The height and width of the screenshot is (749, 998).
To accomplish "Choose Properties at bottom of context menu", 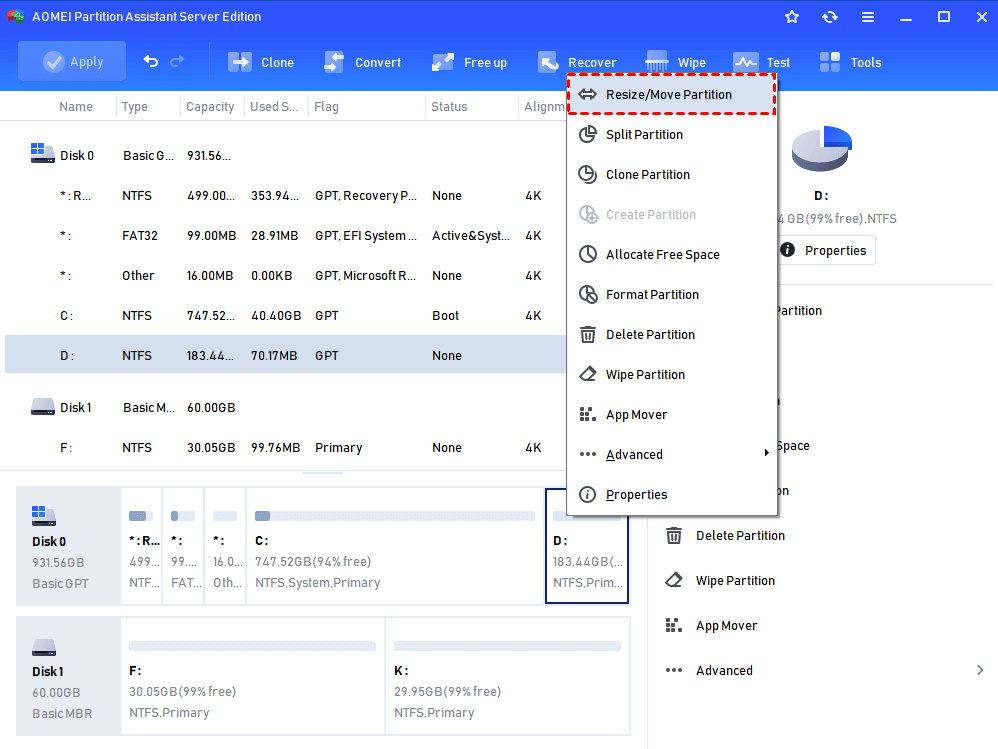I will click(x=671, y=494).
